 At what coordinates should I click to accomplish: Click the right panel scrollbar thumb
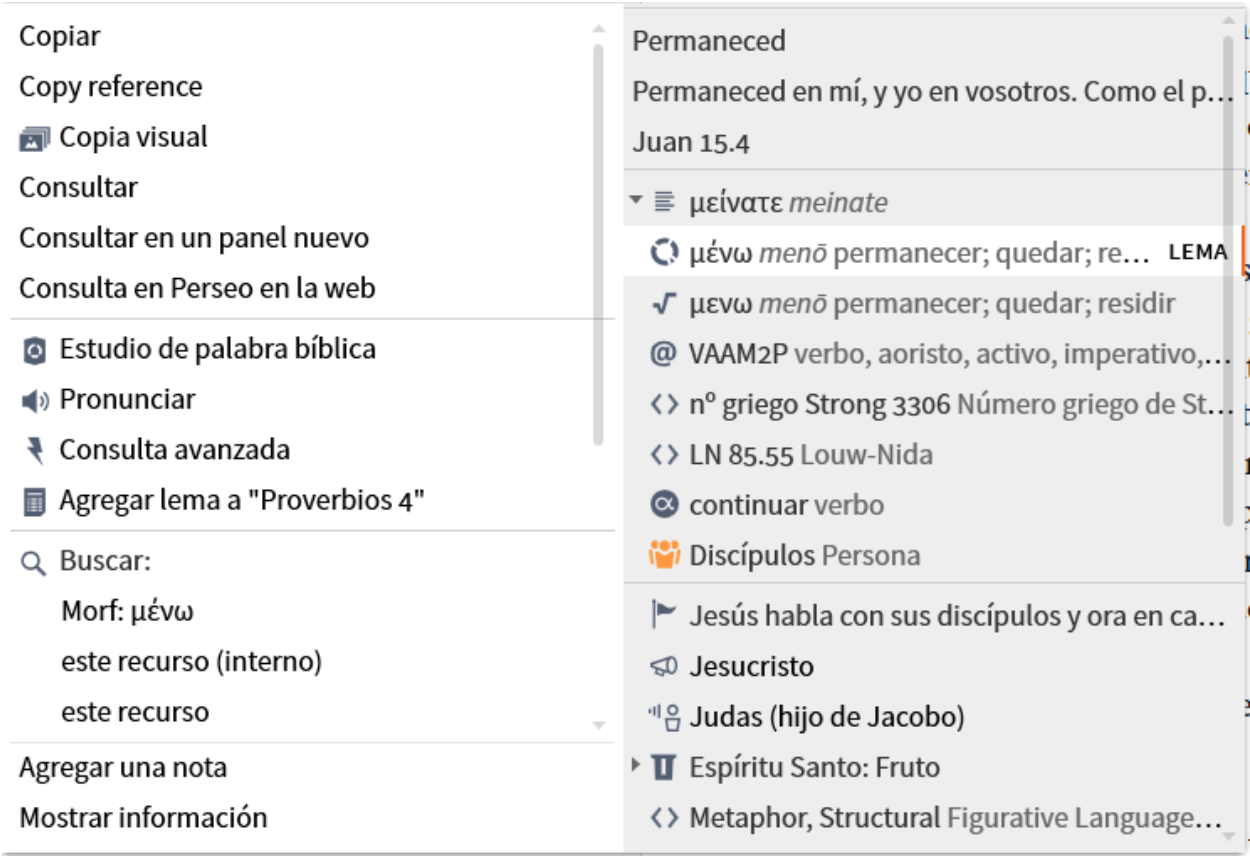[1228, 280]
